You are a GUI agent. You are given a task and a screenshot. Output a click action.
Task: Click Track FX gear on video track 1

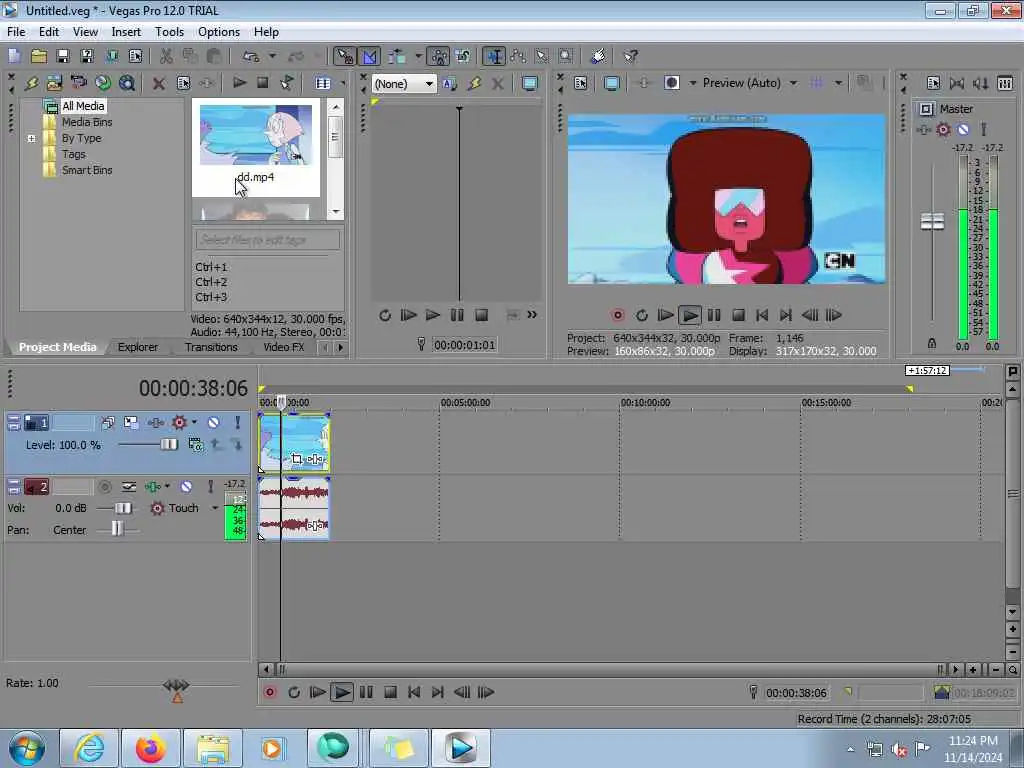[179, 423]
